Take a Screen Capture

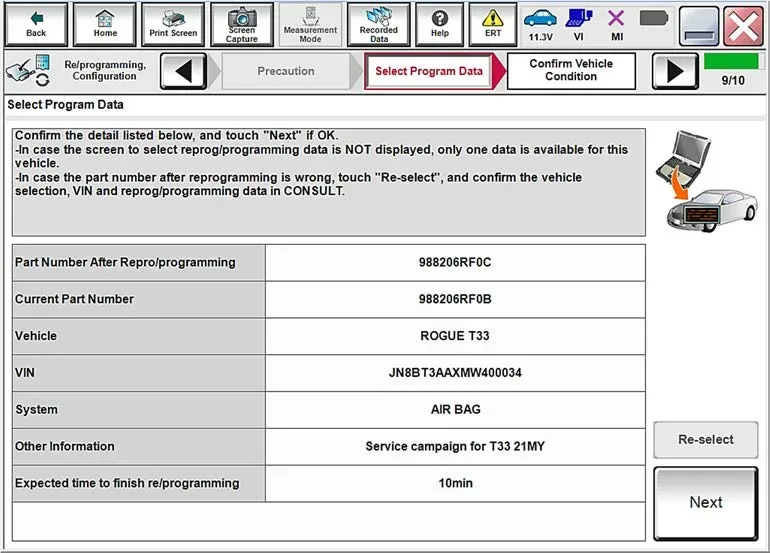pyautogui.click(x=242, y=24)
